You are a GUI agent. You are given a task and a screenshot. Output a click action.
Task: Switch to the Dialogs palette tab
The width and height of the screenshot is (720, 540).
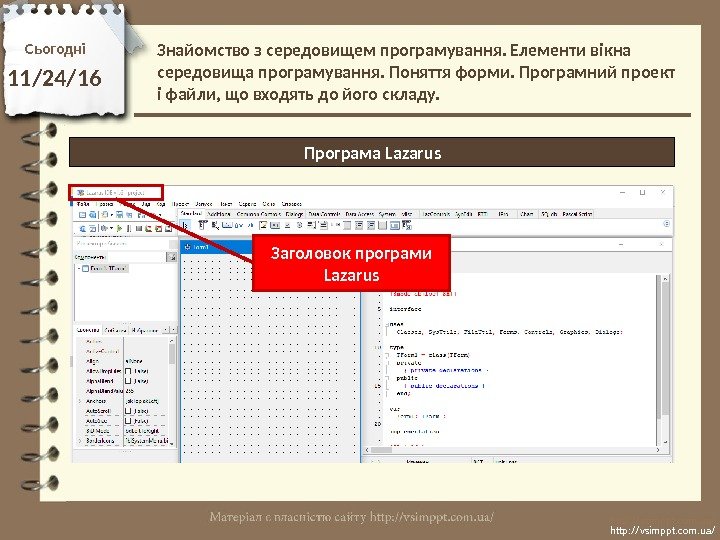point(294,214)
